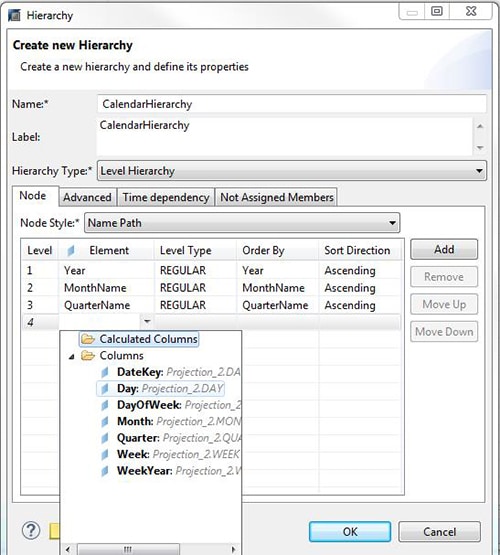Click the Hierarchy window title icon
The height and width of the screenshot is (555, 500).
pos(15,16)
